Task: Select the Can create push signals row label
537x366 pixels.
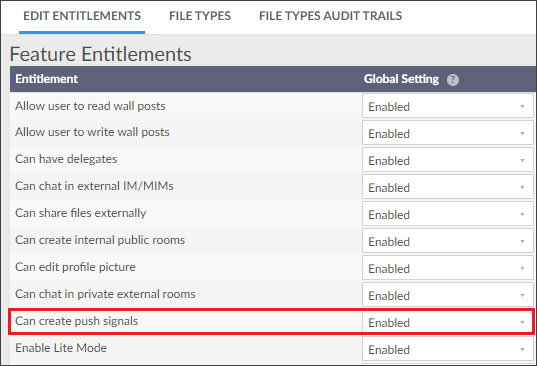Action: click(x=76, y=321)
